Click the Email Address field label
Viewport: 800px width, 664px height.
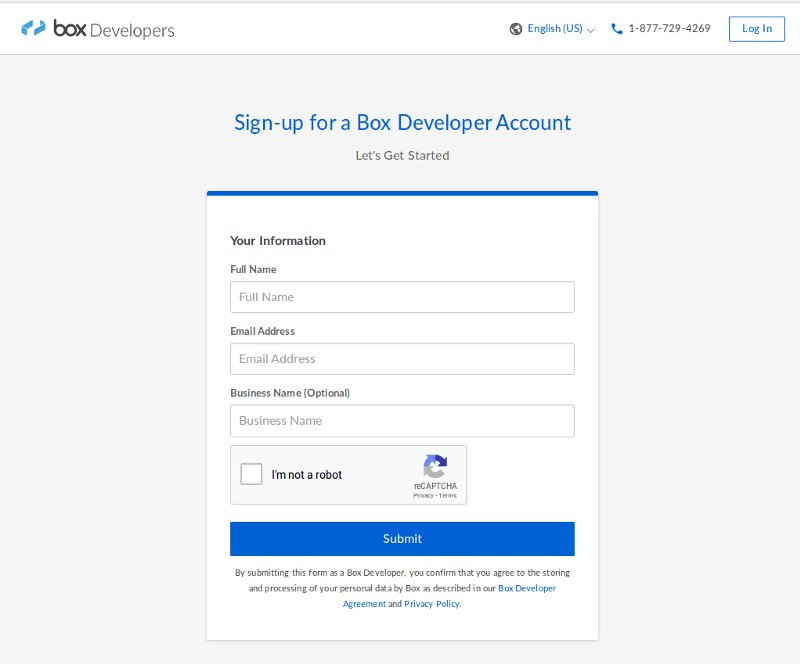(262, 331)
